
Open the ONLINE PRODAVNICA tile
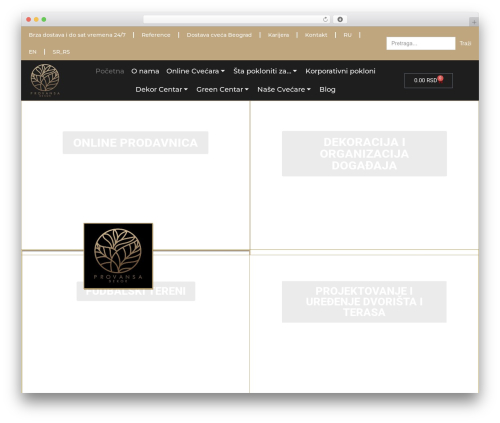click(x=135, y=143)
